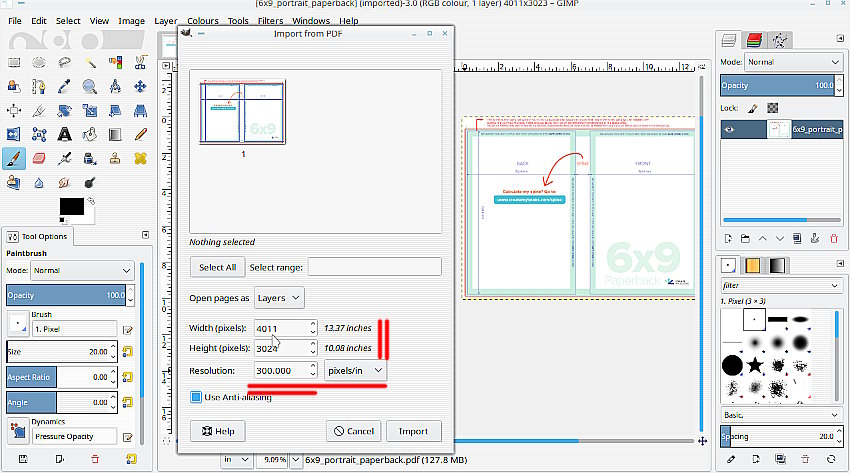Select the Smudge tool
This screenshot has height=473, width=850.
64,183
